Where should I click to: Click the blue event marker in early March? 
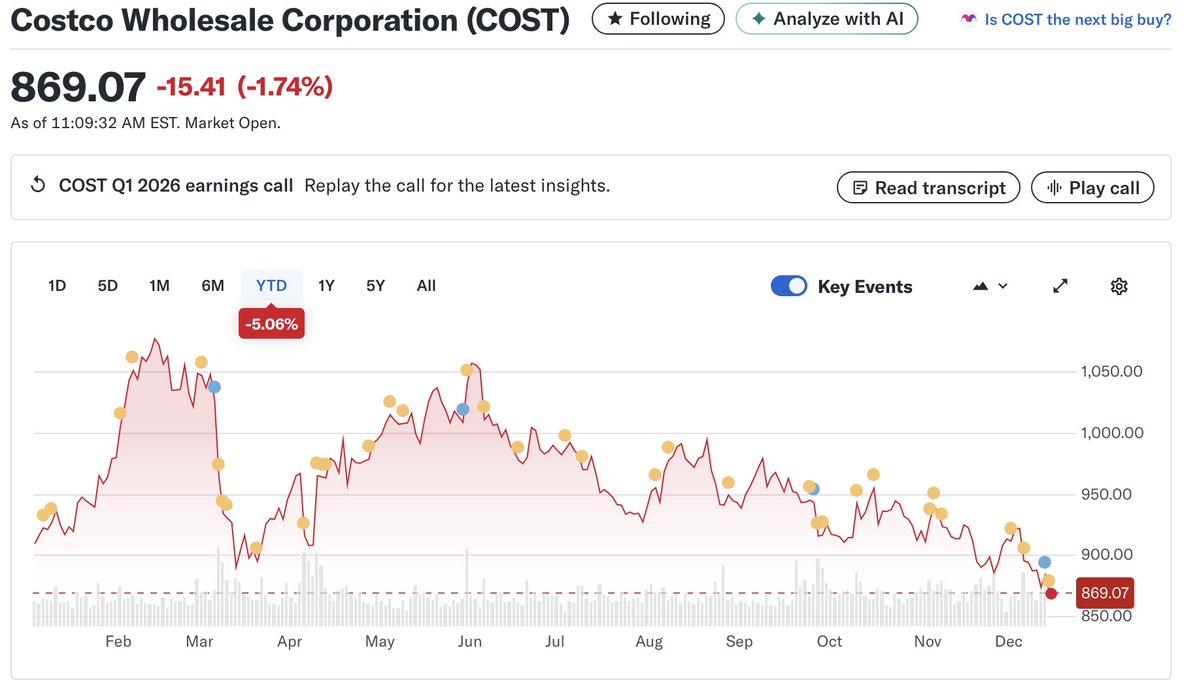(215, 387)
